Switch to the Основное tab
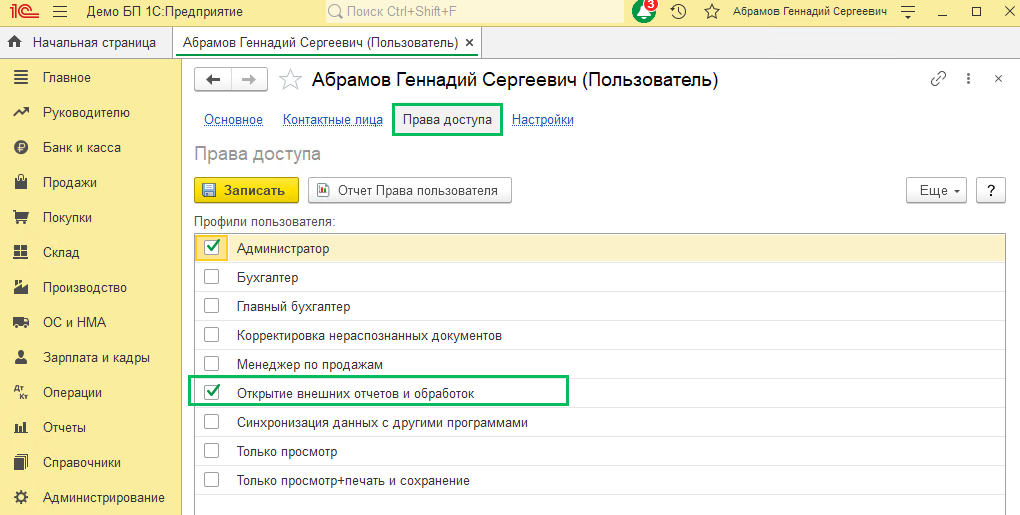1020x515 pixels. pos(234,120)
